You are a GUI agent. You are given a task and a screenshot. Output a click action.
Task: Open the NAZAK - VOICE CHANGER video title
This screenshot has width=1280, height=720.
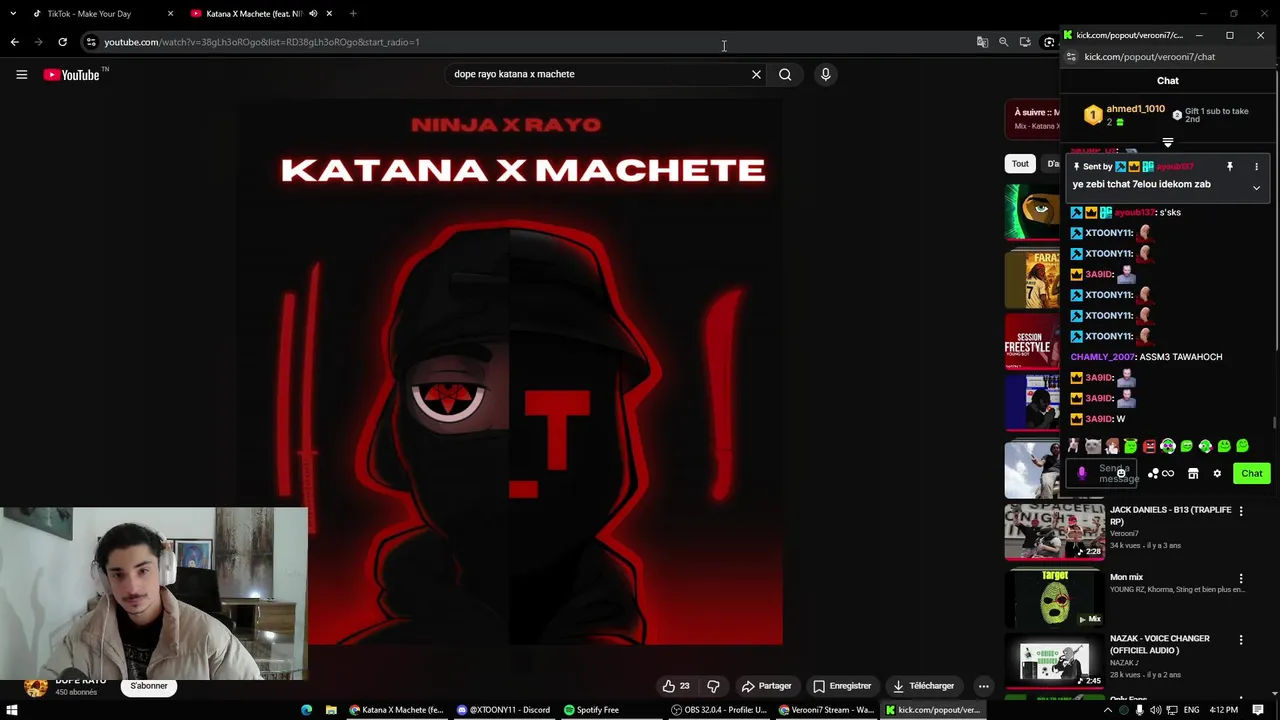click(x=1159, y=644)
